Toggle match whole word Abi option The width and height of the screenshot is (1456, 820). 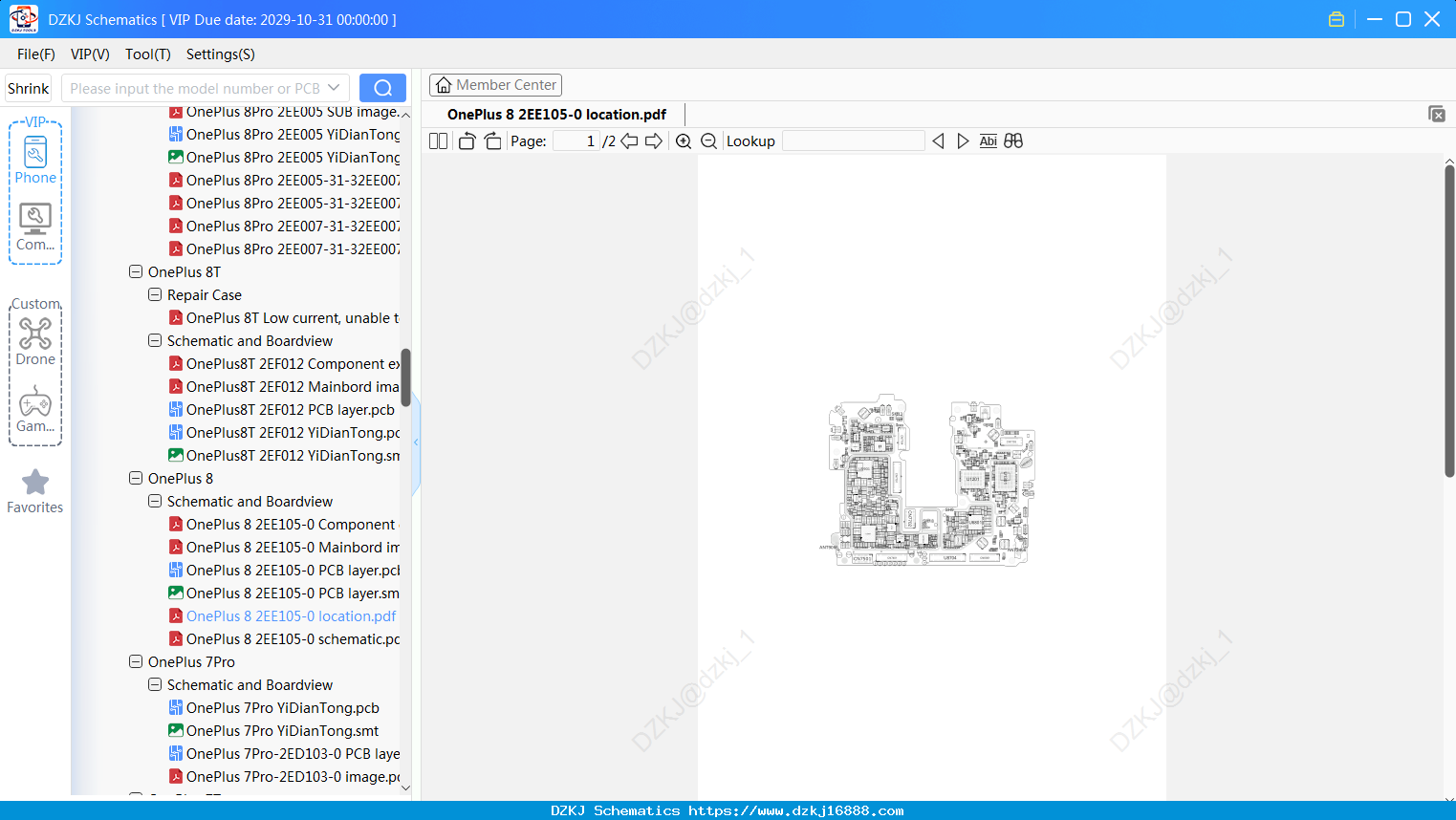coord(988,140)
